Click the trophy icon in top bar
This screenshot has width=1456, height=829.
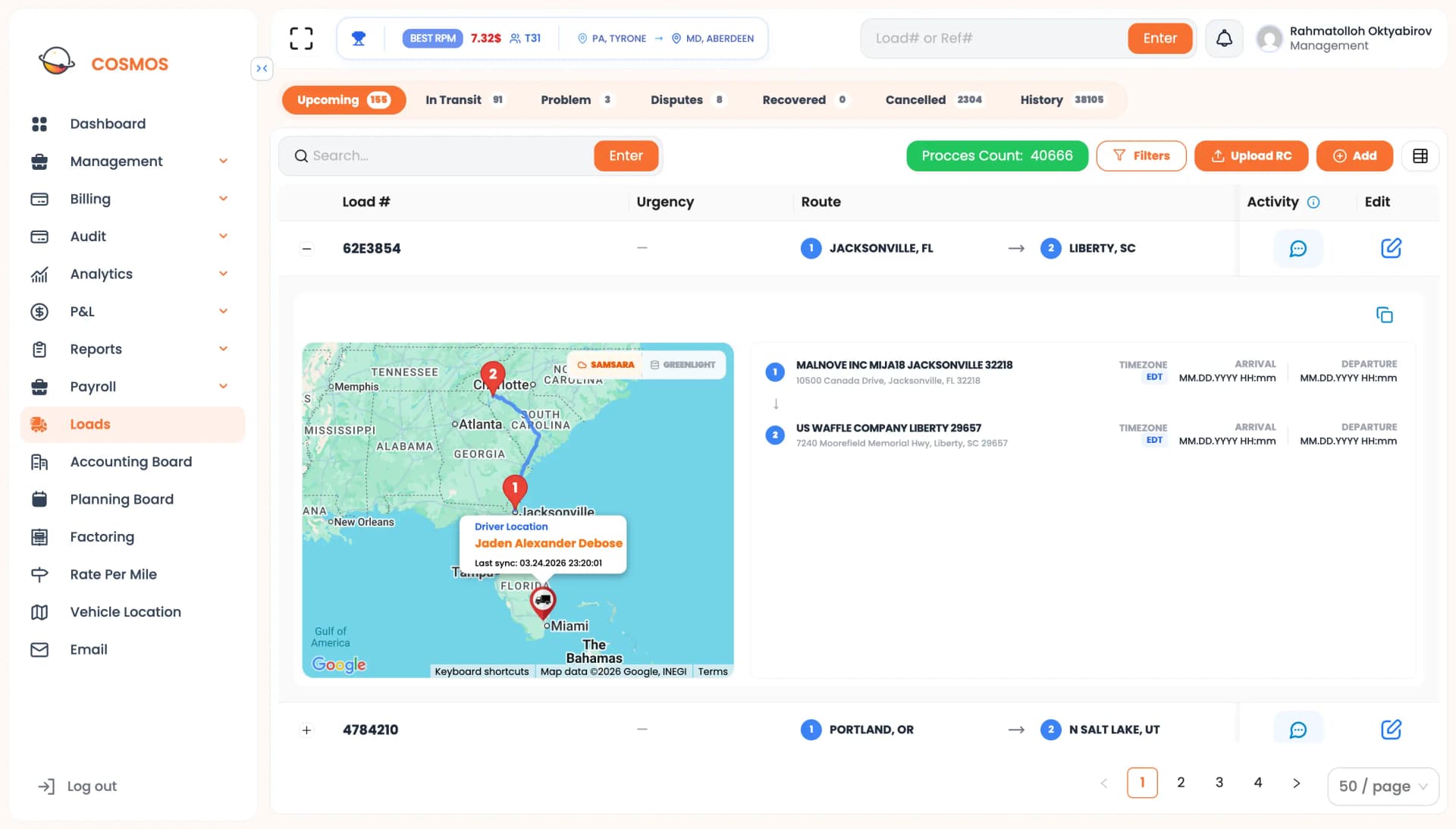pyautogui.click(x=359, y=39)
